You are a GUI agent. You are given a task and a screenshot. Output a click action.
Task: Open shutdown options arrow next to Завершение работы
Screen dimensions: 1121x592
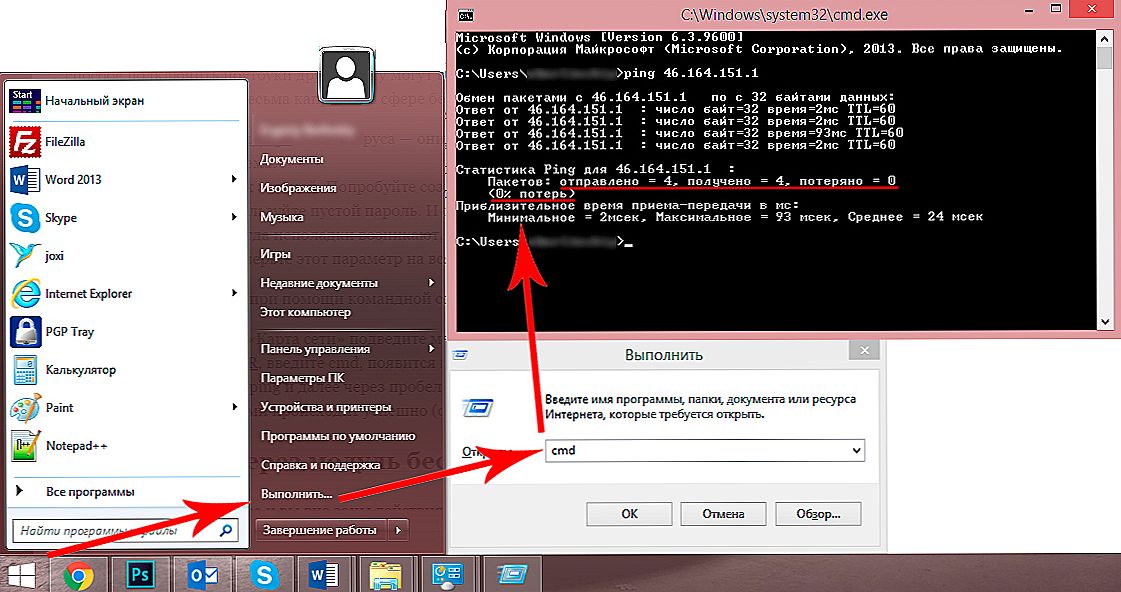398,530
